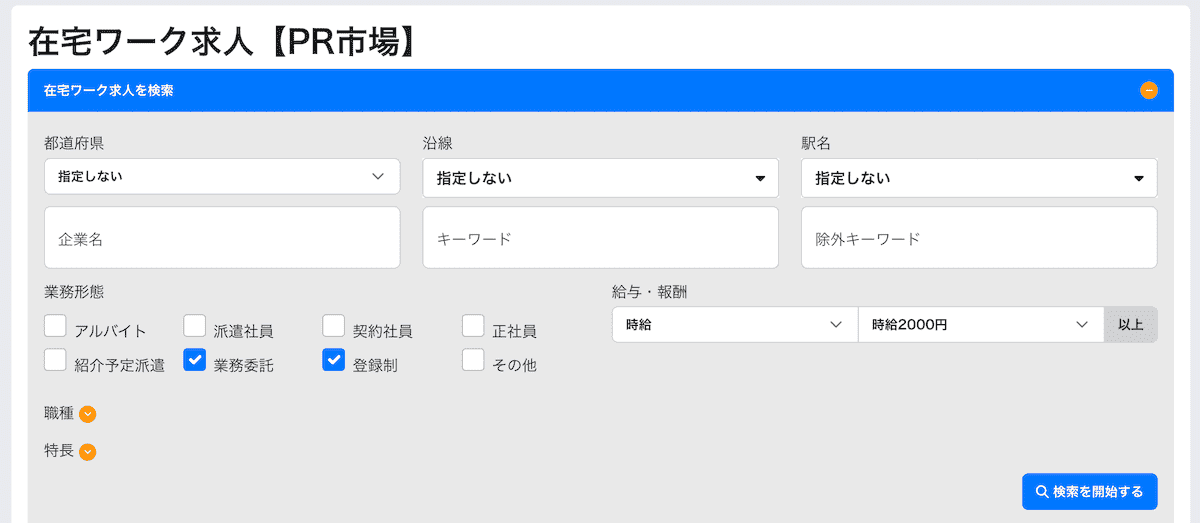Tick the 契約社員 checkbox
The width and height of the screenshot is (1200, 523).
tap(334, 326)
